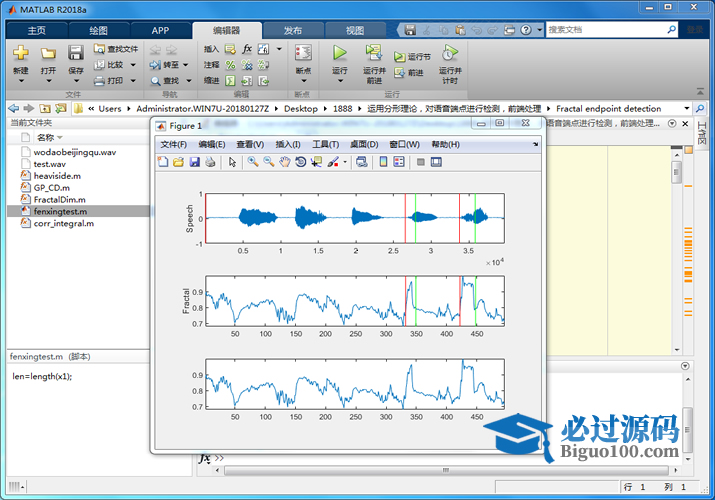The width and height of the screenshot is (715, 500).
Task: Click the editor vertical scrollbar thumb
Action: coord(676,172)
